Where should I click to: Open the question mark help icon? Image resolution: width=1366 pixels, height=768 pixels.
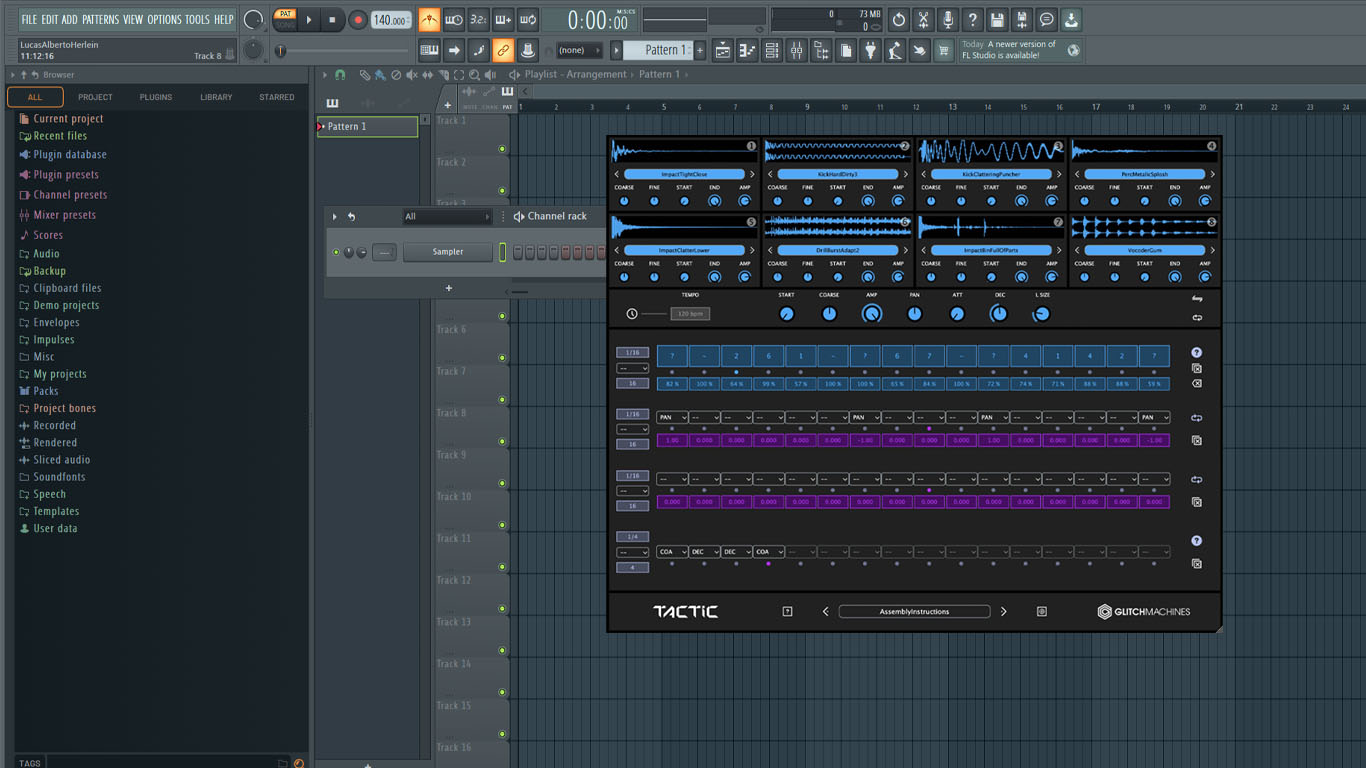[972, 19]
